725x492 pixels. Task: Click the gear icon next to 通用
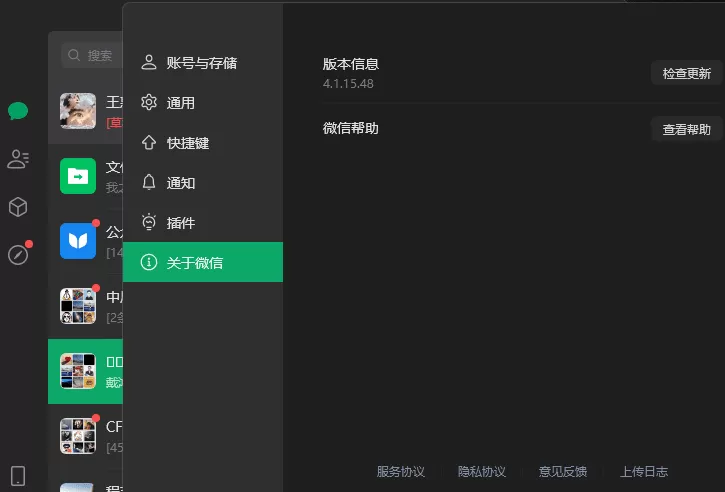[148, 102]
